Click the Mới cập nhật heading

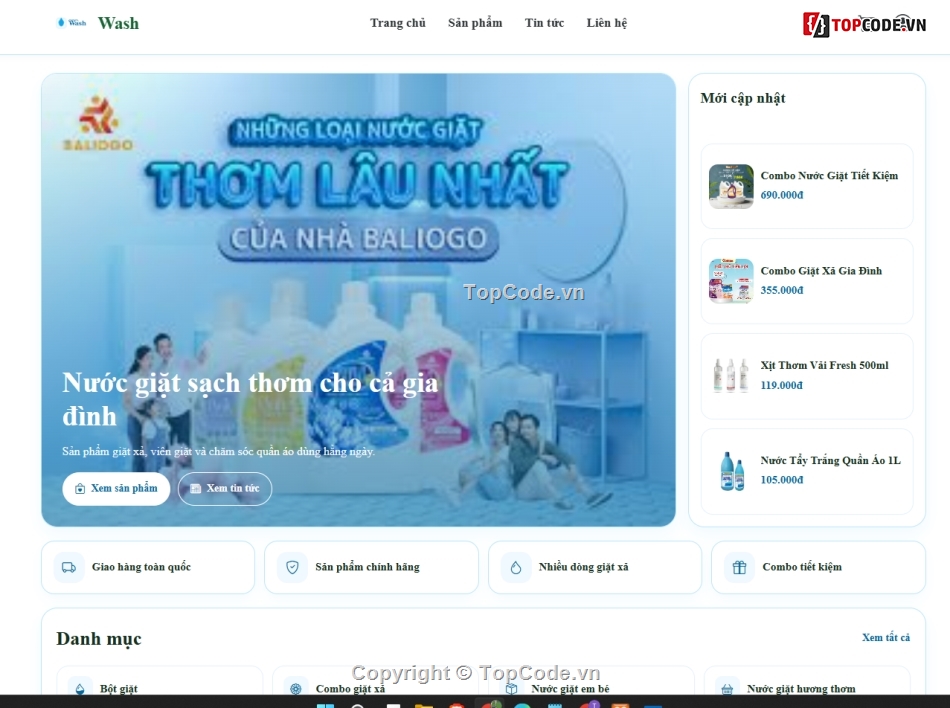743,98
